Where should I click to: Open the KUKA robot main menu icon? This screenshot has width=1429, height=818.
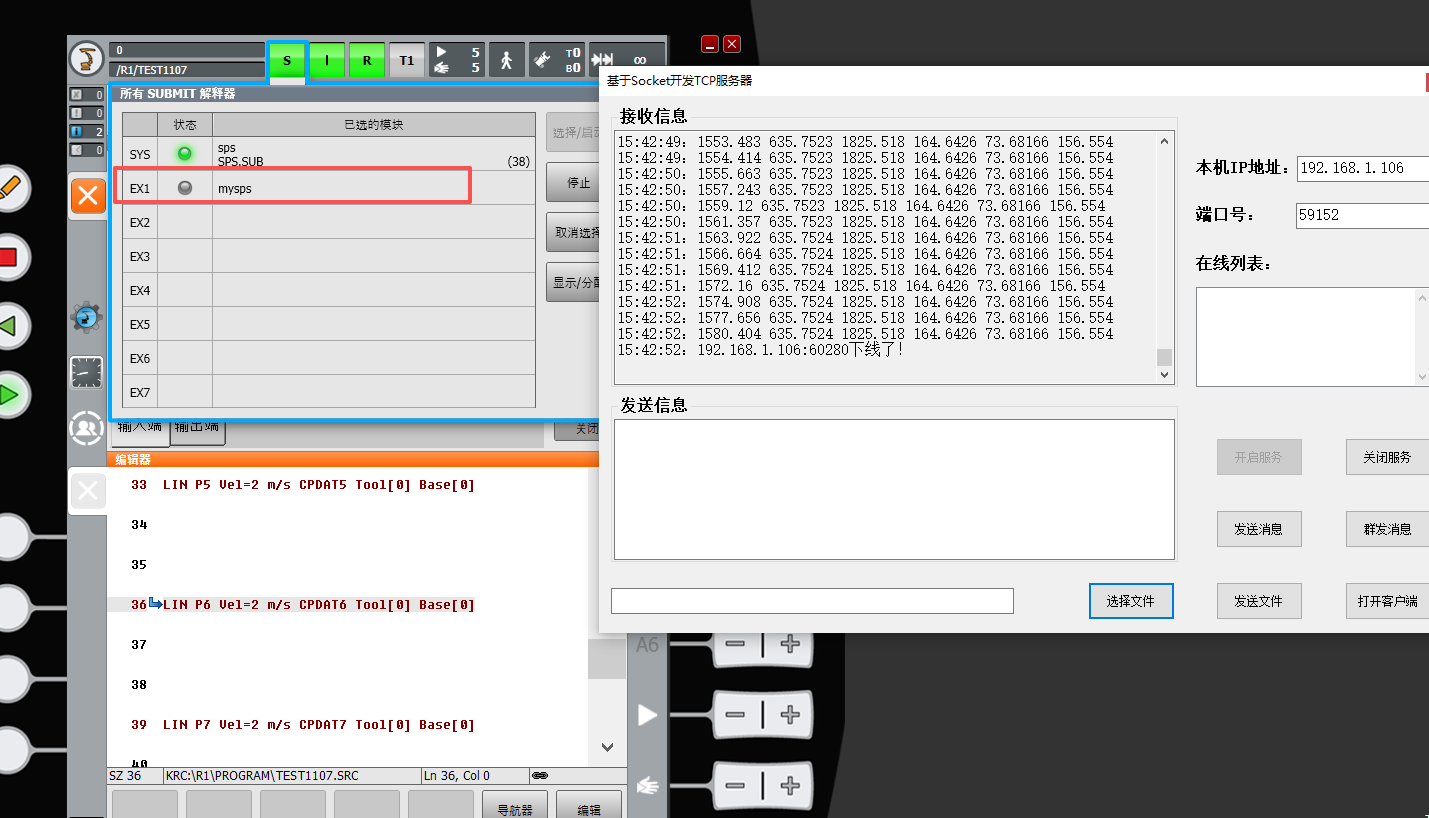pos(87,59)
